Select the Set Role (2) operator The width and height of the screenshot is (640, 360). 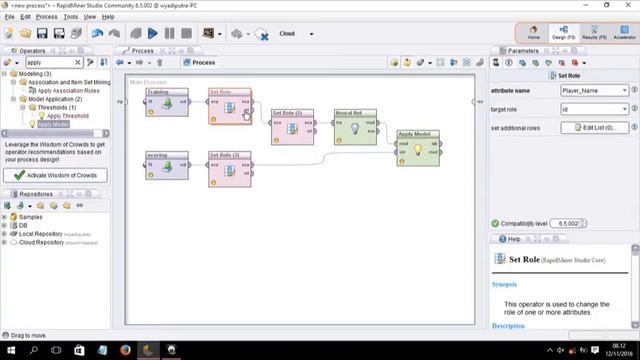coord(292,127)
